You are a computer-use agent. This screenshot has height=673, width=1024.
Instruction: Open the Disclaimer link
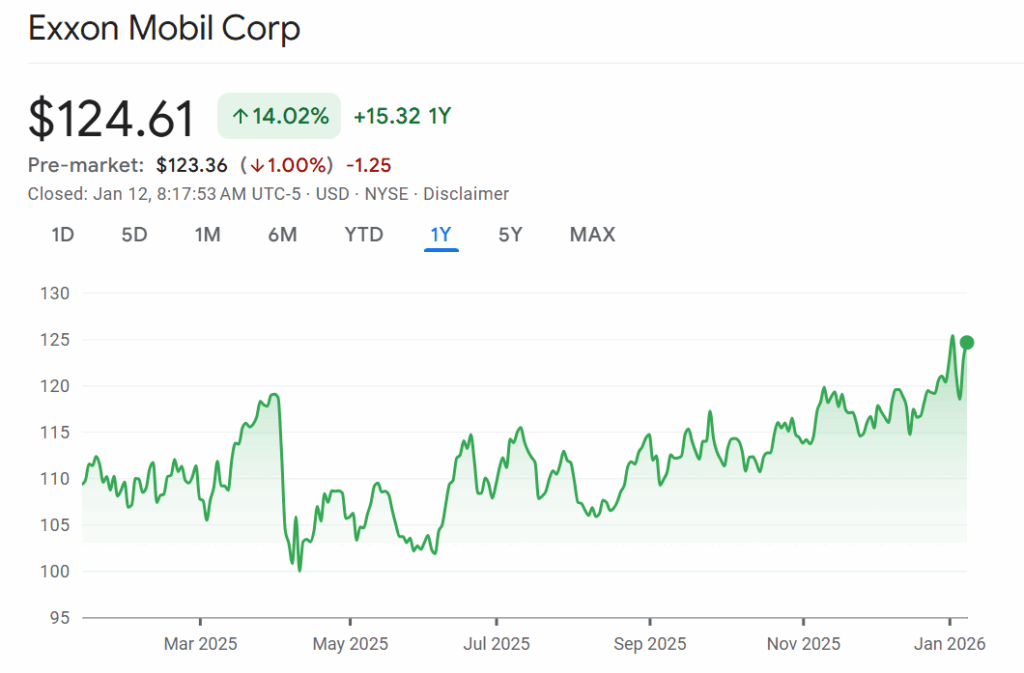click(x=466, y=194)
